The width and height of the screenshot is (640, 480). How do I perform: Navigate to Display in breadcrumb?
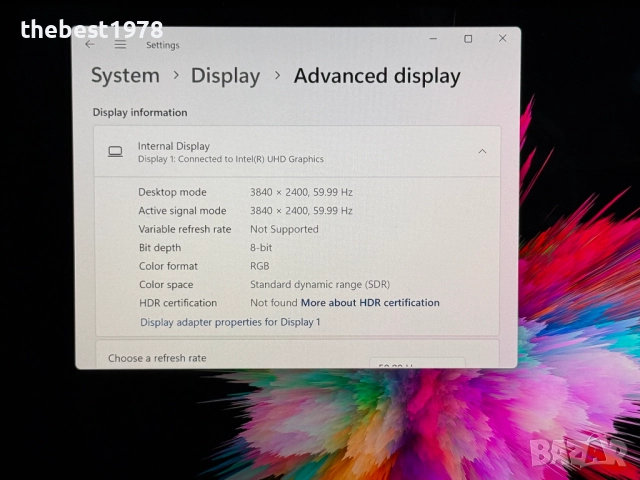click(225, 76)
